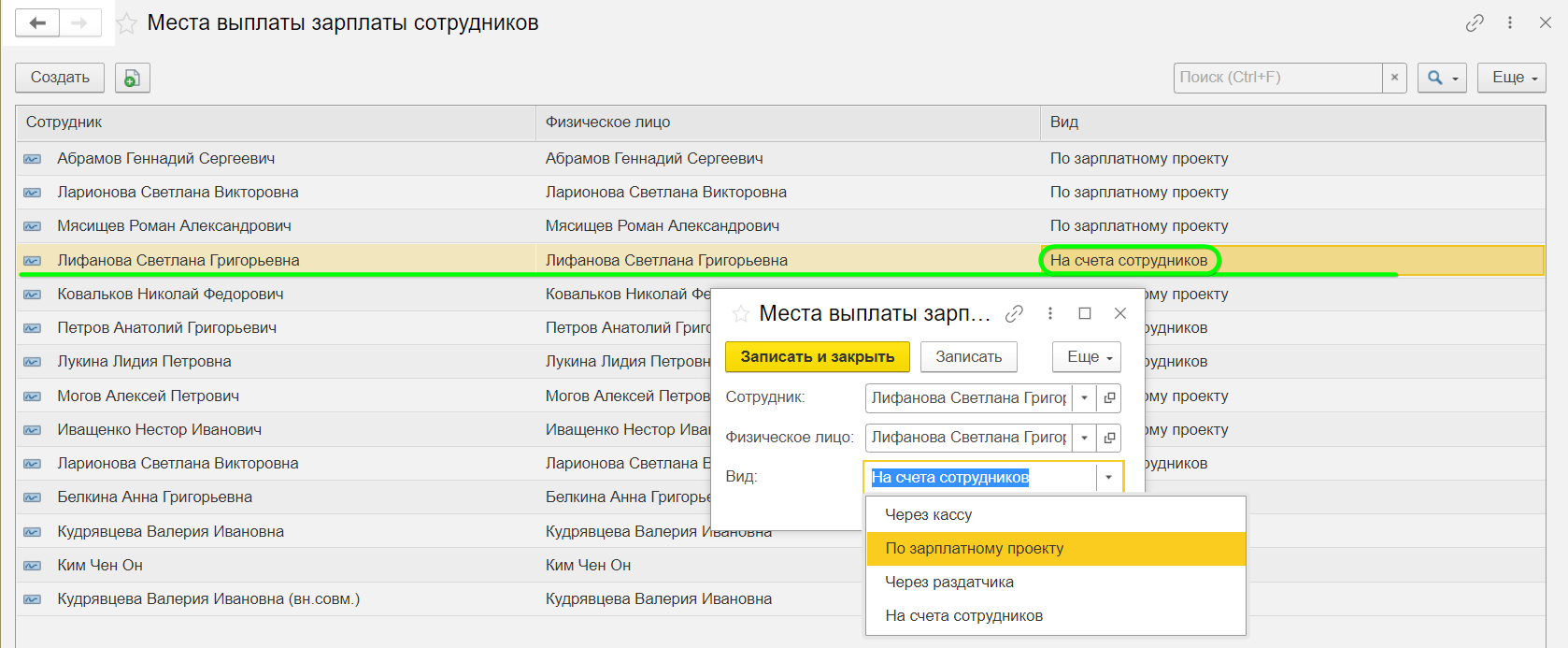1568x648 pixels.
Task: Collapse the Вид field dropdown arrow
Action: pyautogui.click(x=1108, y=478)
